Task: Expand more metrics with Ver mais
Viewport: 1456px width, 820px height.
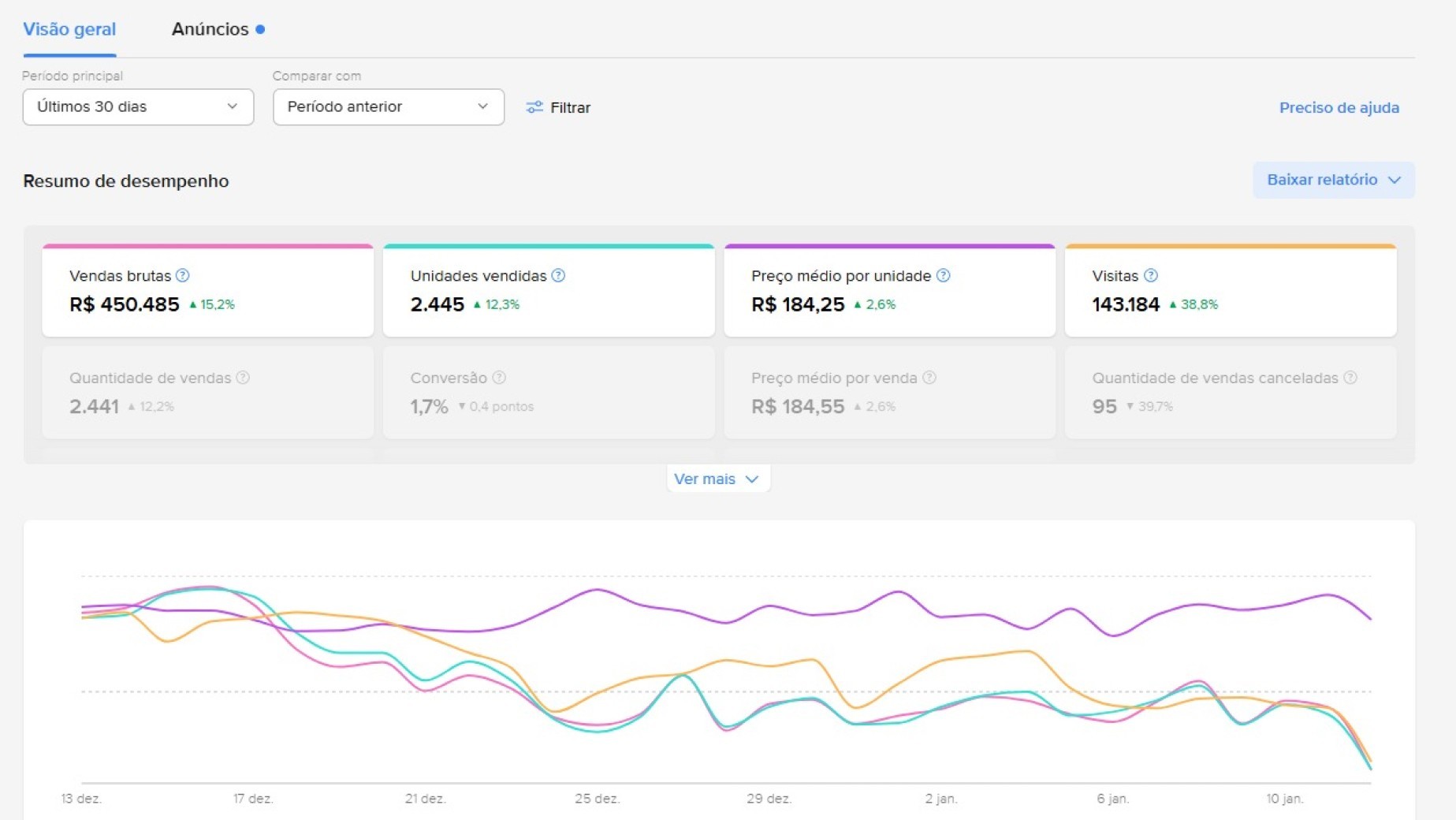Action: click(717, 479)
